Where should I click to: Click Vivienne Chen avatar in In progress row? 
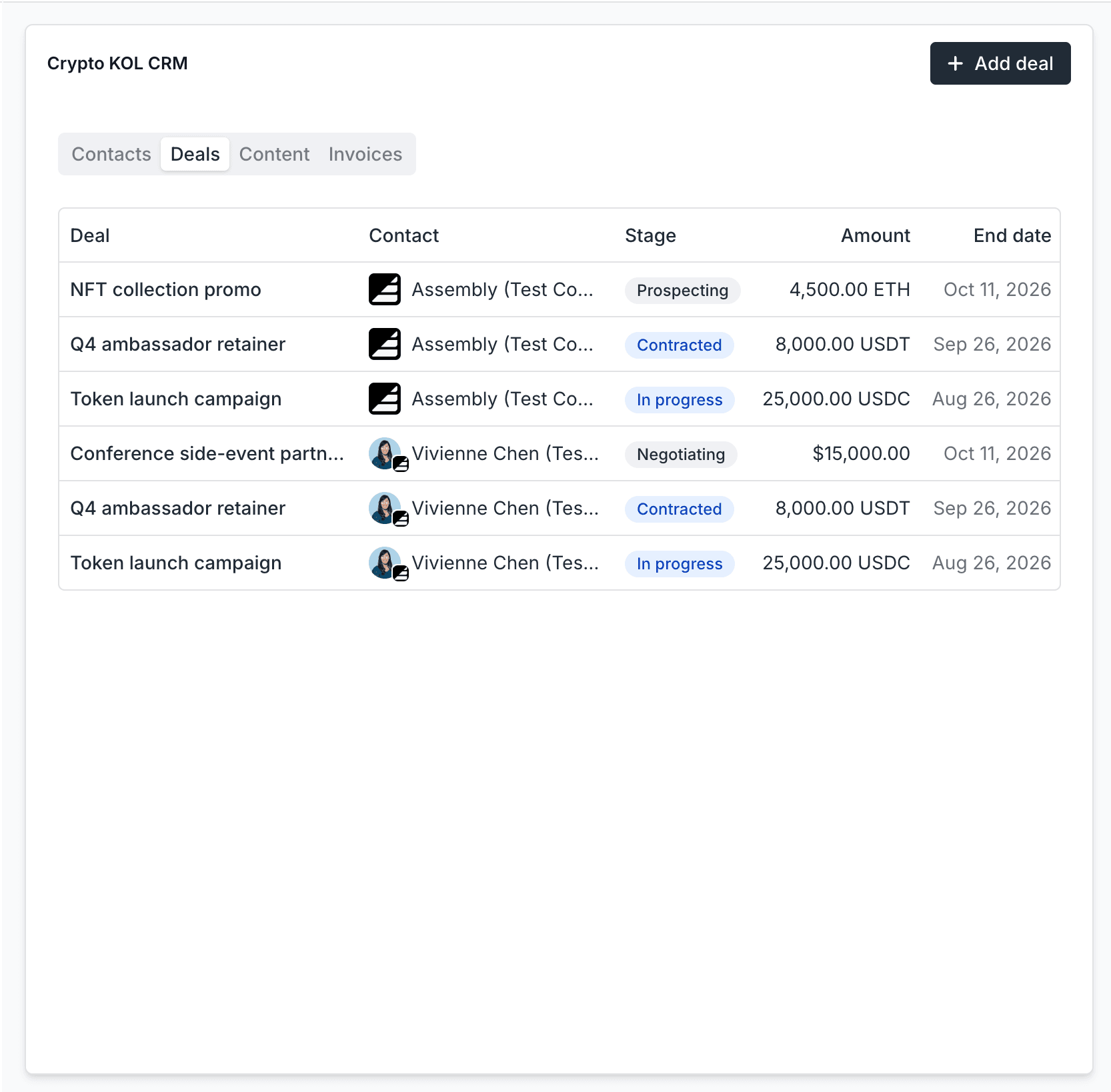point(385,563)
